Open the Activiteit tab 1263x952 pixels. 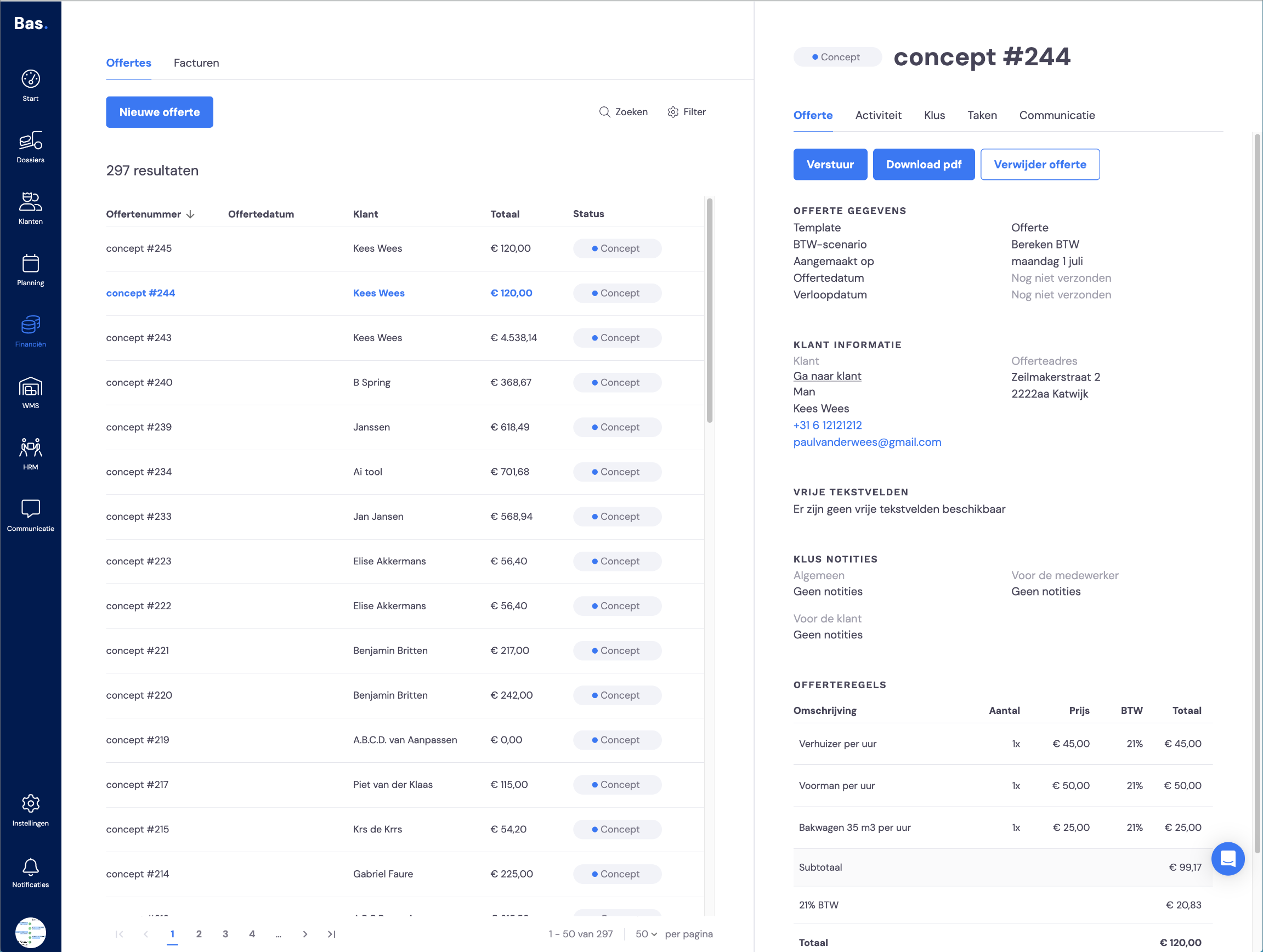[x=877, y=115]
